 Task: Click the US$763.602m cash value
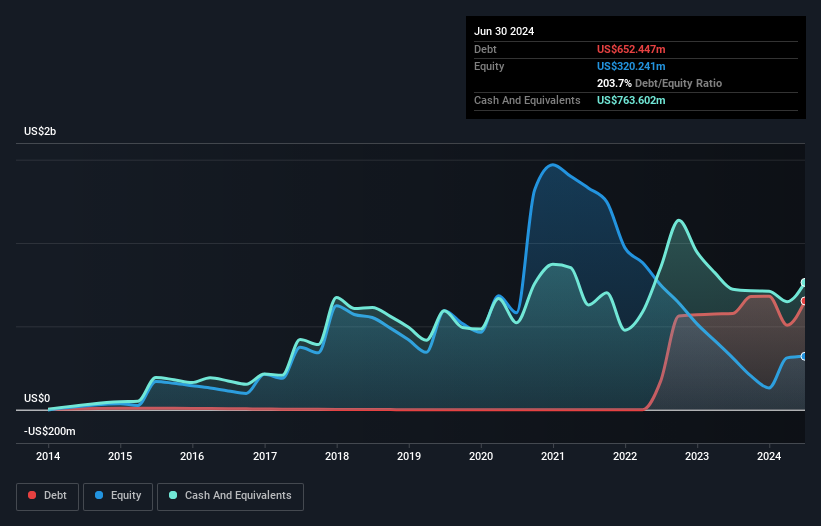631,100
